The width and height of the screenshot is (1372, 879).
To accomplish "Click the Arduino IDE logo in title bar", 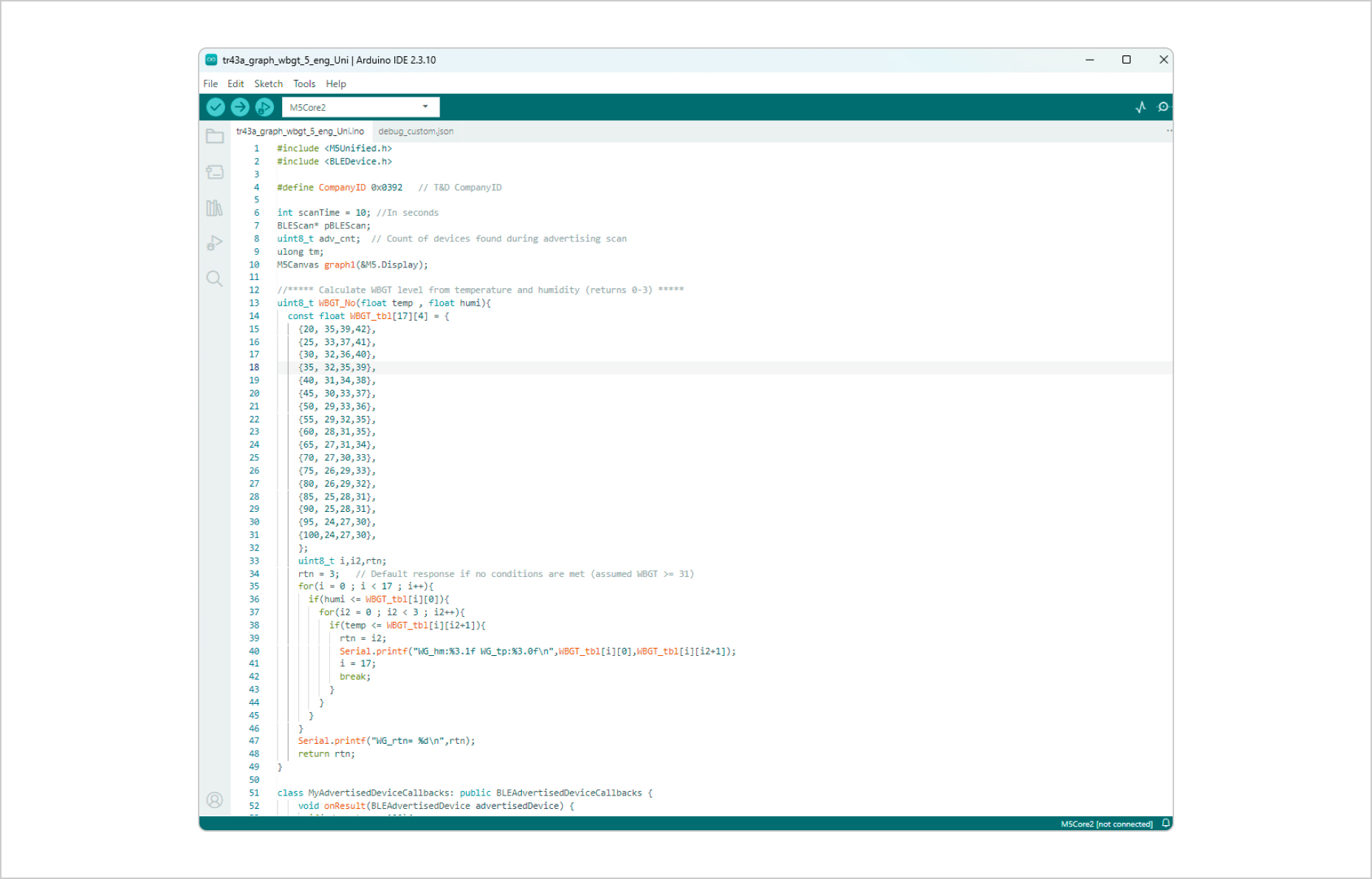I will [x=211, y=60].
